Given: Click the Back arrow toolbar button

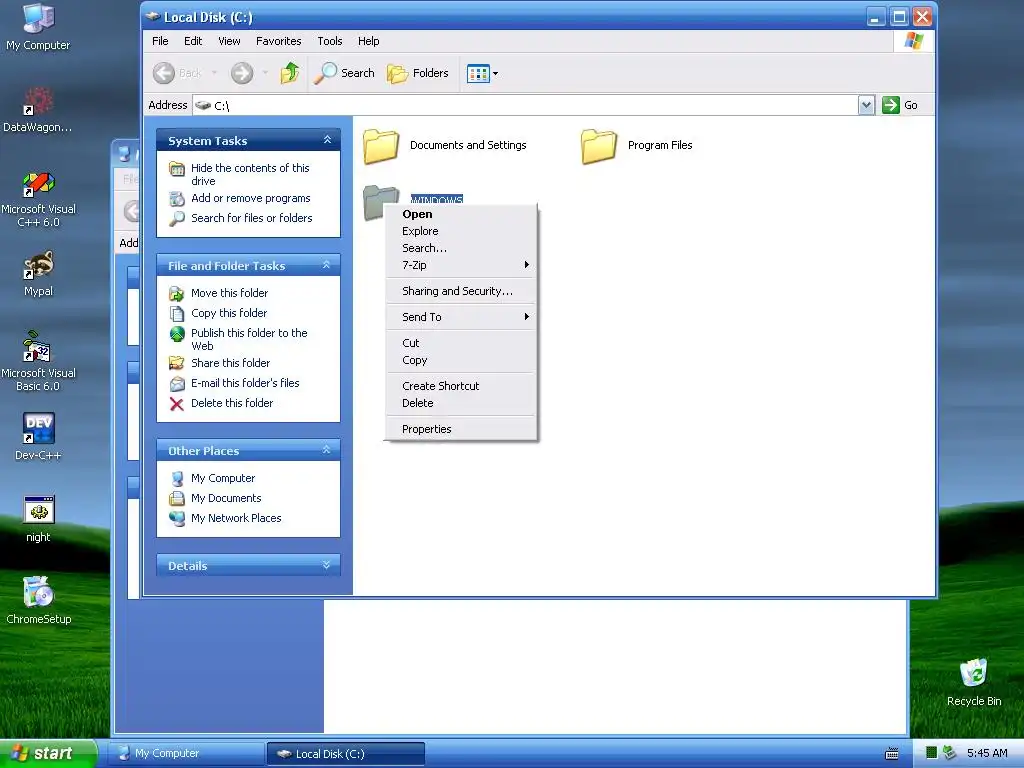Looking at the screenshot, I should tap(178, 73).
